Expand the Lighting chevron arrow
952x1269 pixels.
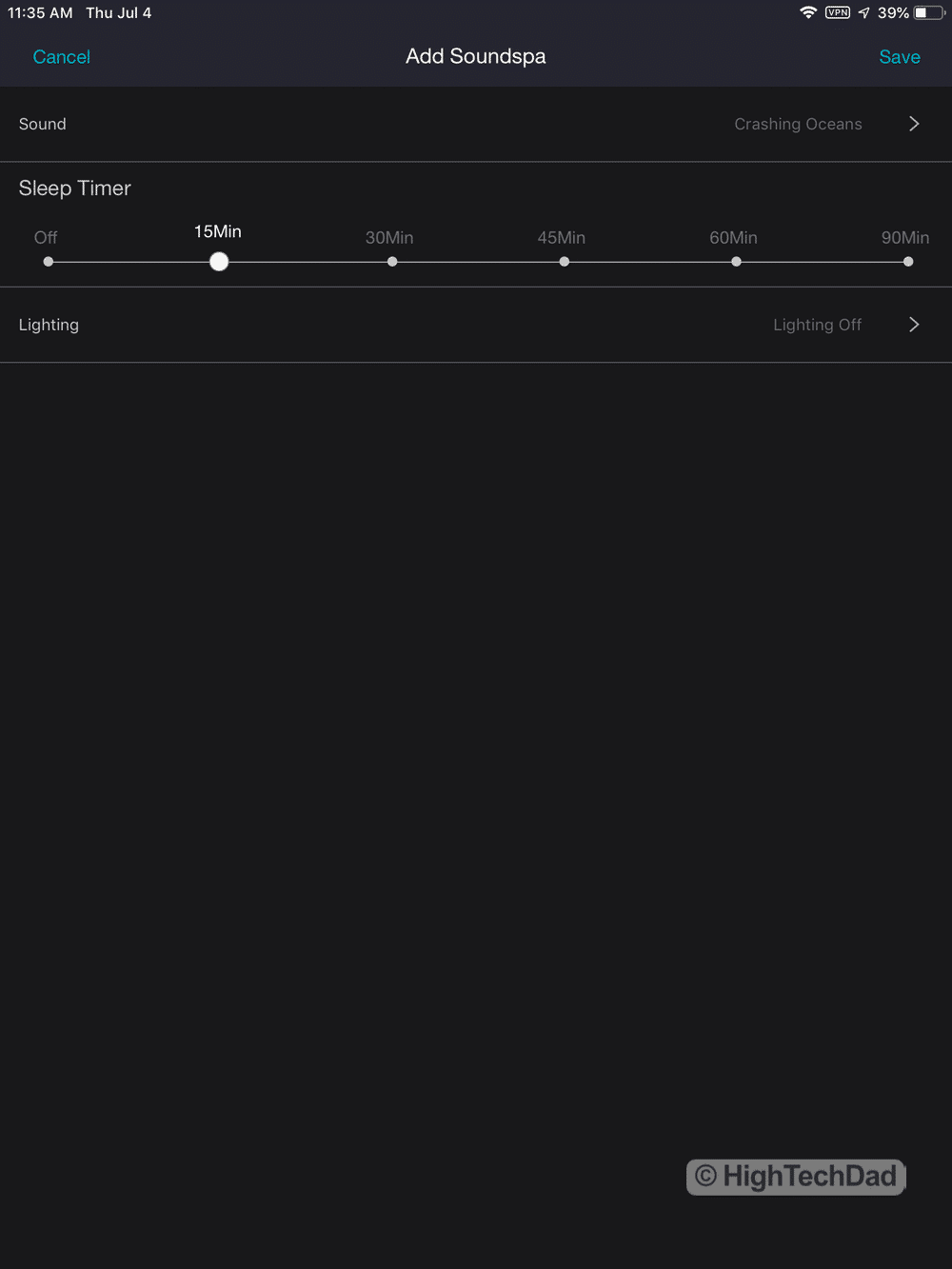click(914, 325)
